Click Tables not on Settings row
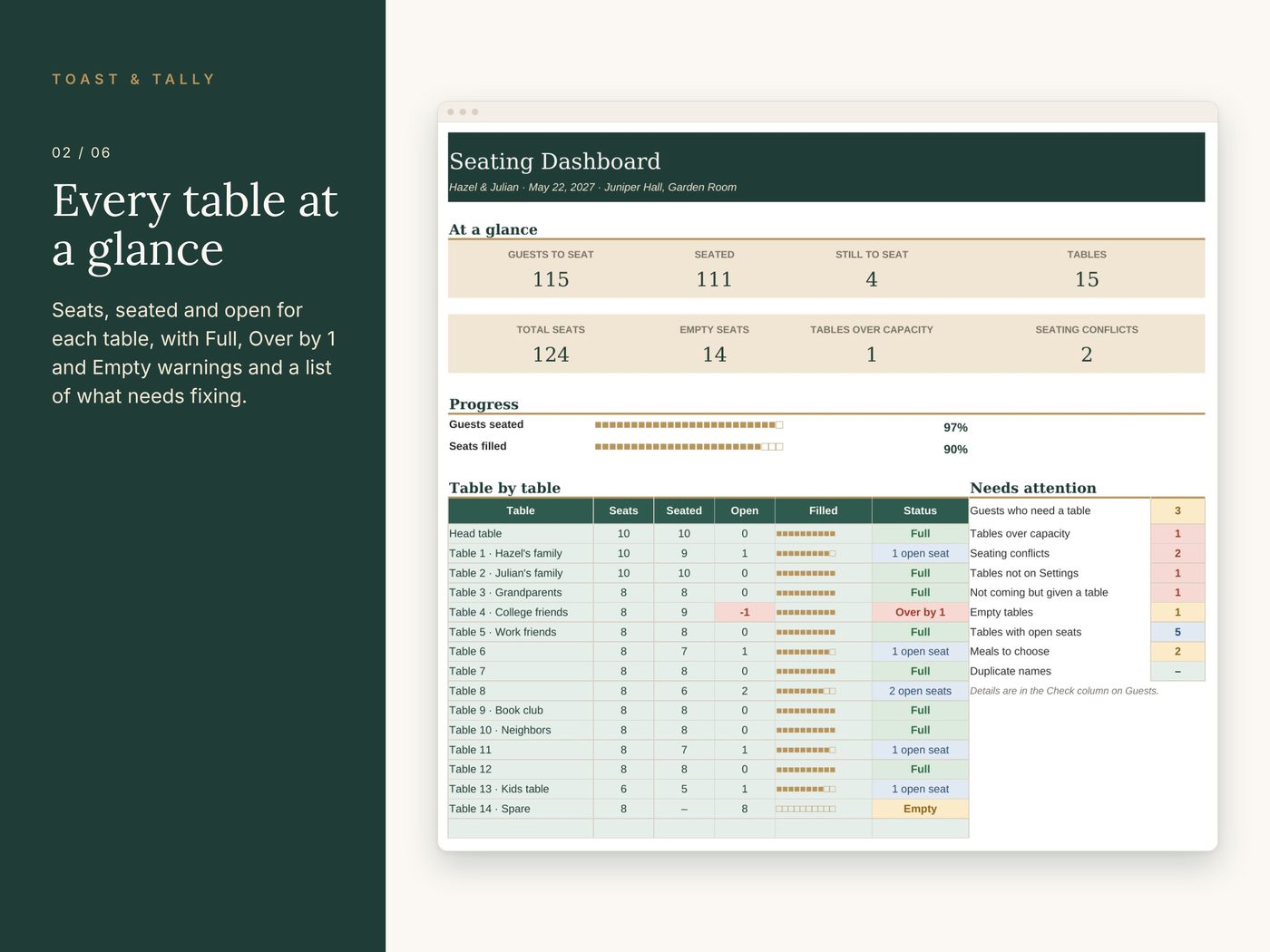Screen dimensions: 1270x952 click(x=1087, y=573)
